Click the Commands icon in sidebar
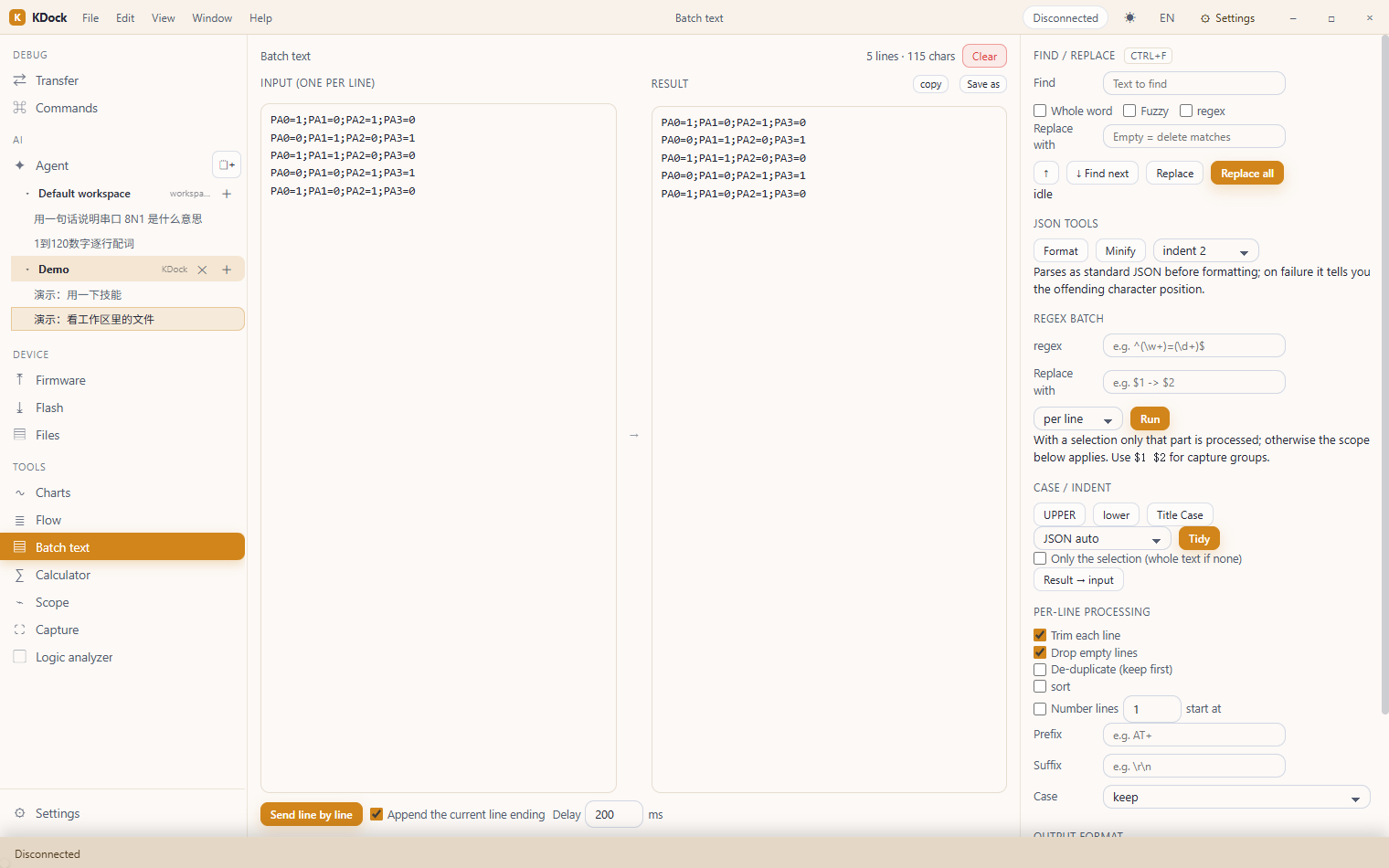Screen dimensions: 1389x868 [19, 108]
